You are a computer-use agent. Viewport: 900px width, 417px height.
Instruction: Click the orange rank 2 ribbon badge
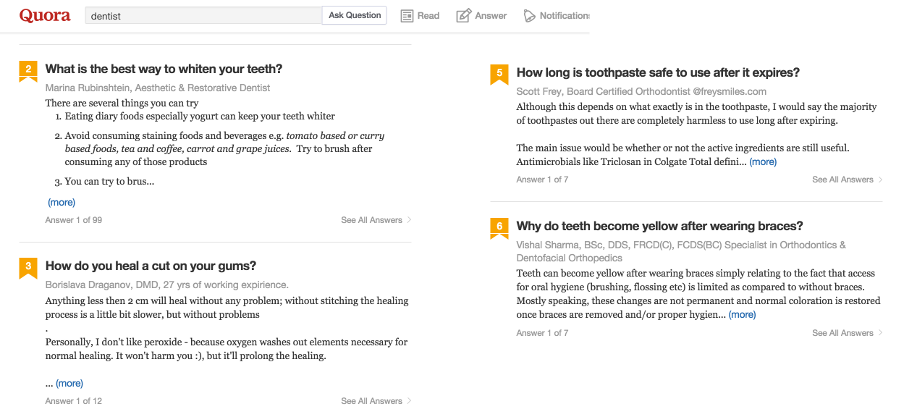(28, 72)
